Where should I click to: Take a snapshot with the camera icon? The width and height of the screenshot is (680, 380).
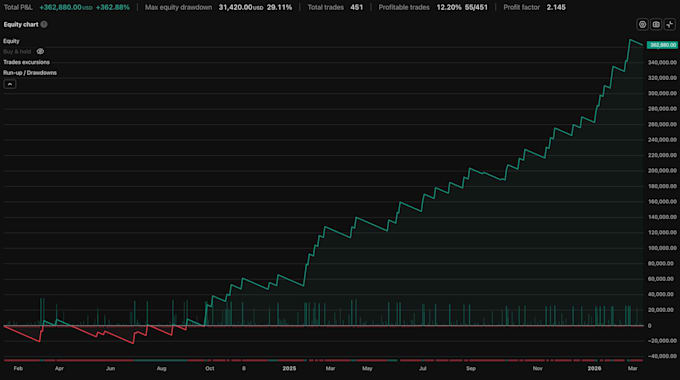tap(656, 25)
